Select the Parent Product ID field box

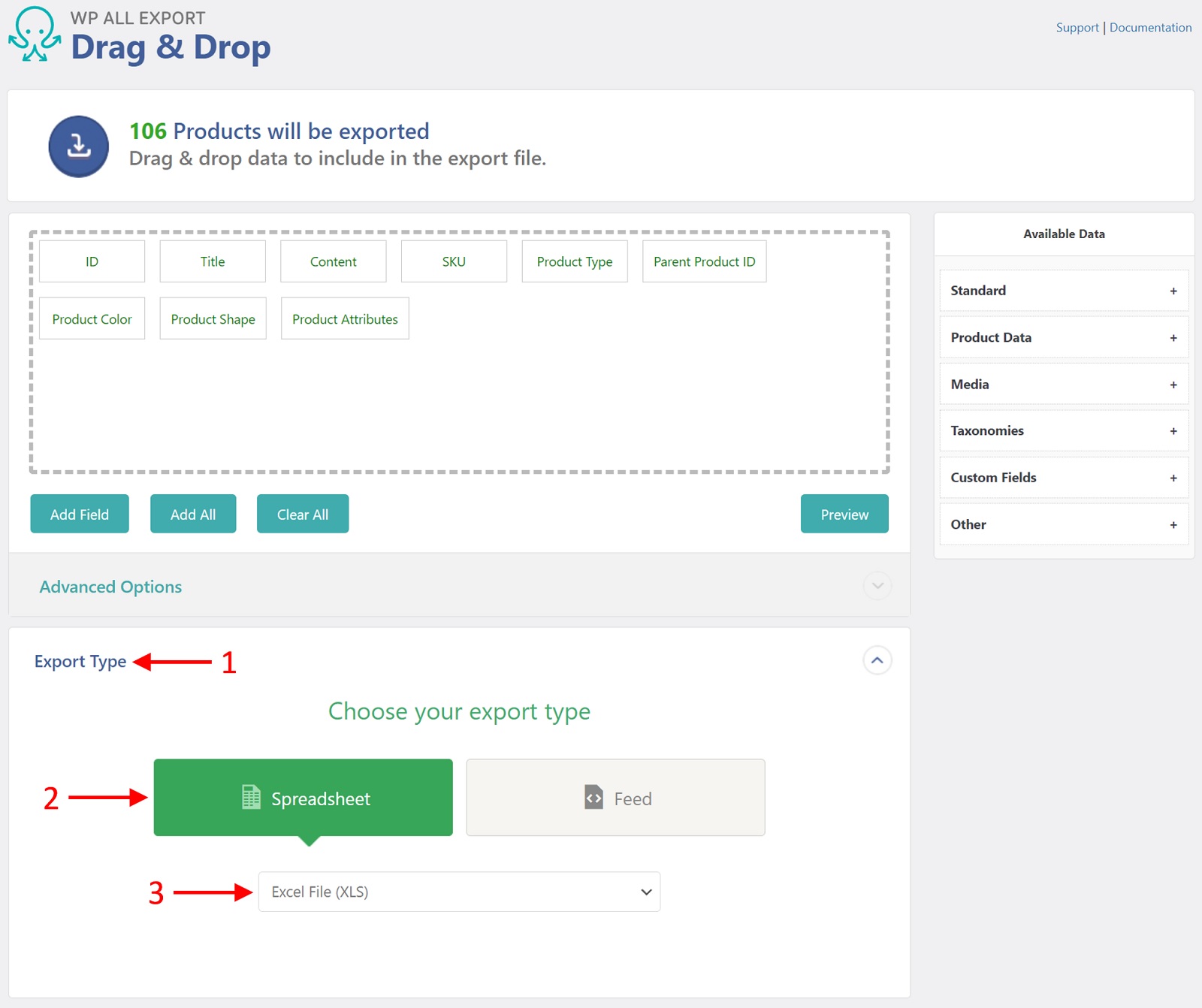tap(704, 262)
